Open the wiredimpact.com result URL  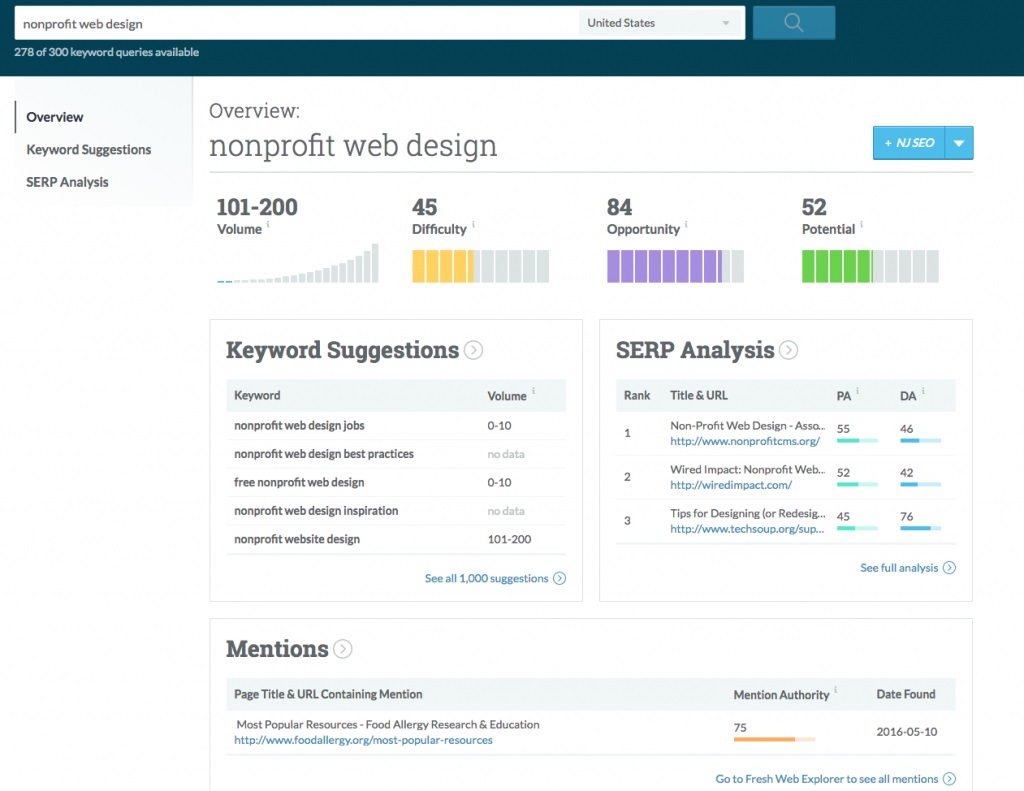[x=731, y=485]
